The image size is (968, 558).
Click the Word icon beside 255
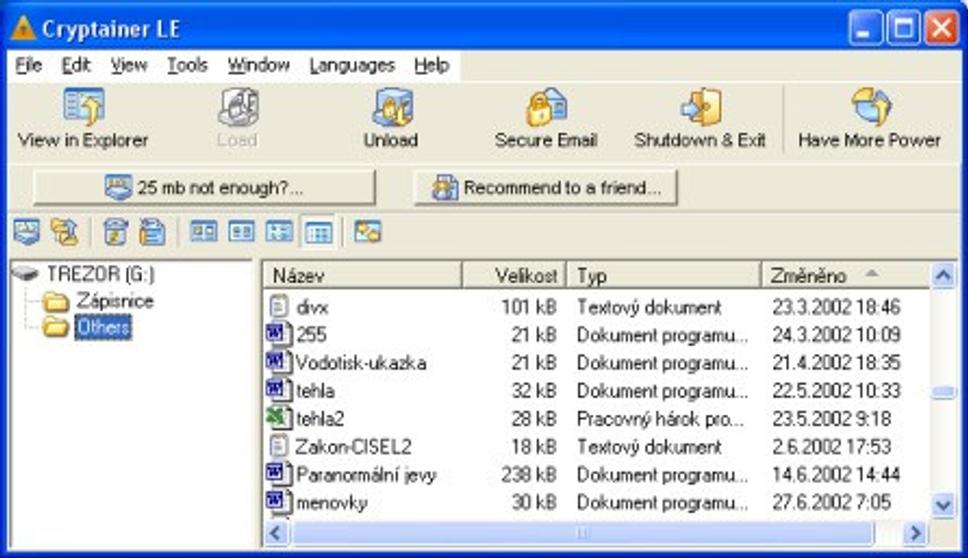[278, 334]
